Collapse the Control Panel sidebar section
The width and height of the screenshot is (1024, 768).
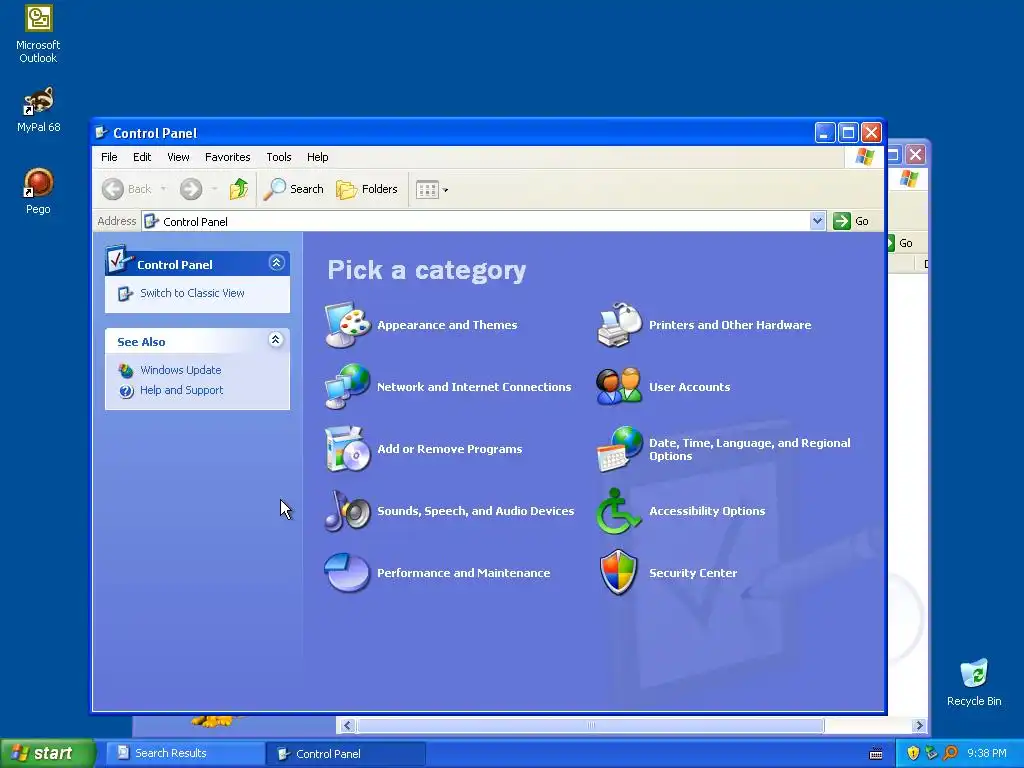point(276,263)
